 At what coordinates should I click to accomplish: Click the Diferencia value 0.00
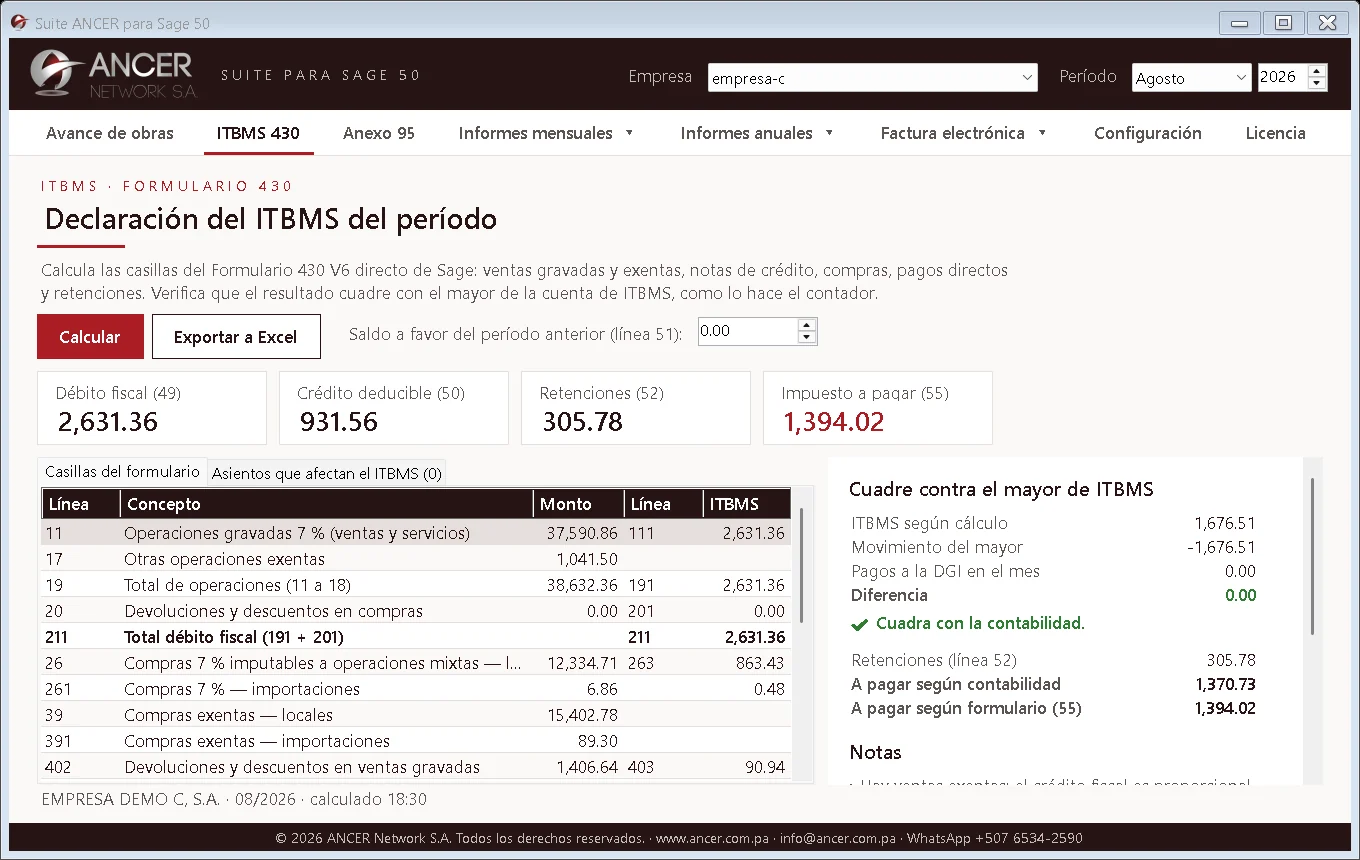1240,595
